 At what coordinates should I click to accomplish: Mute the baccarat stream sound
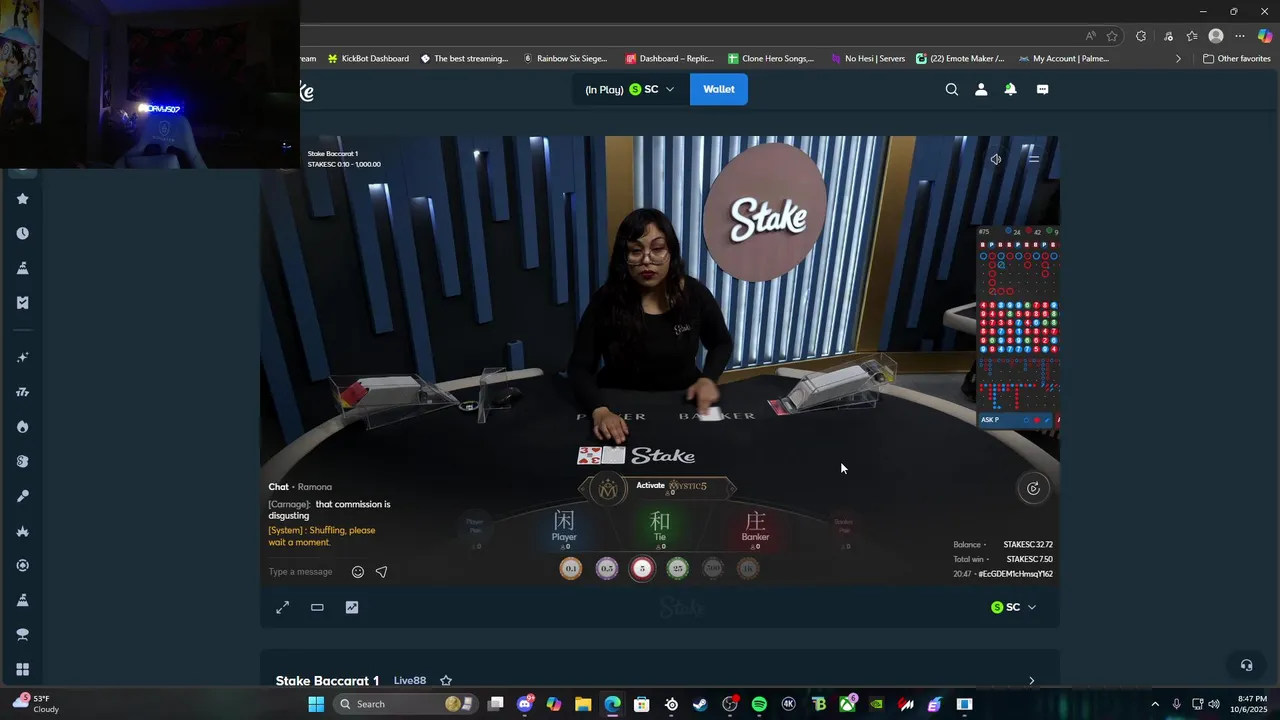tap(996, 159)
